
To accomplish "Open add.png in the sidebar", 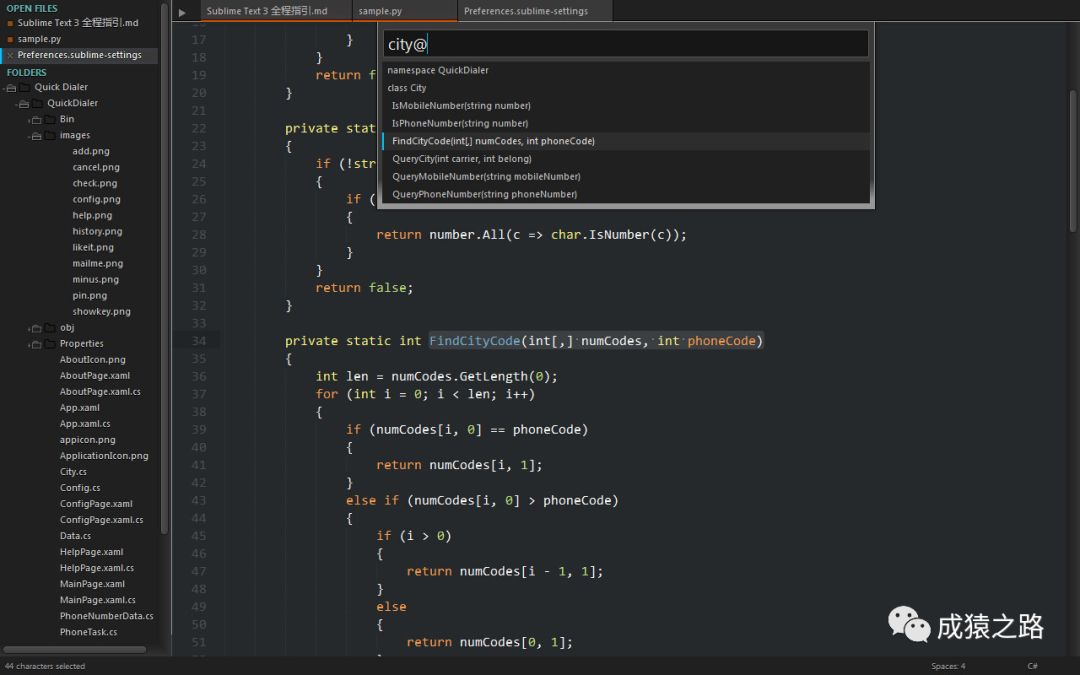I will [x=91, y=152].
